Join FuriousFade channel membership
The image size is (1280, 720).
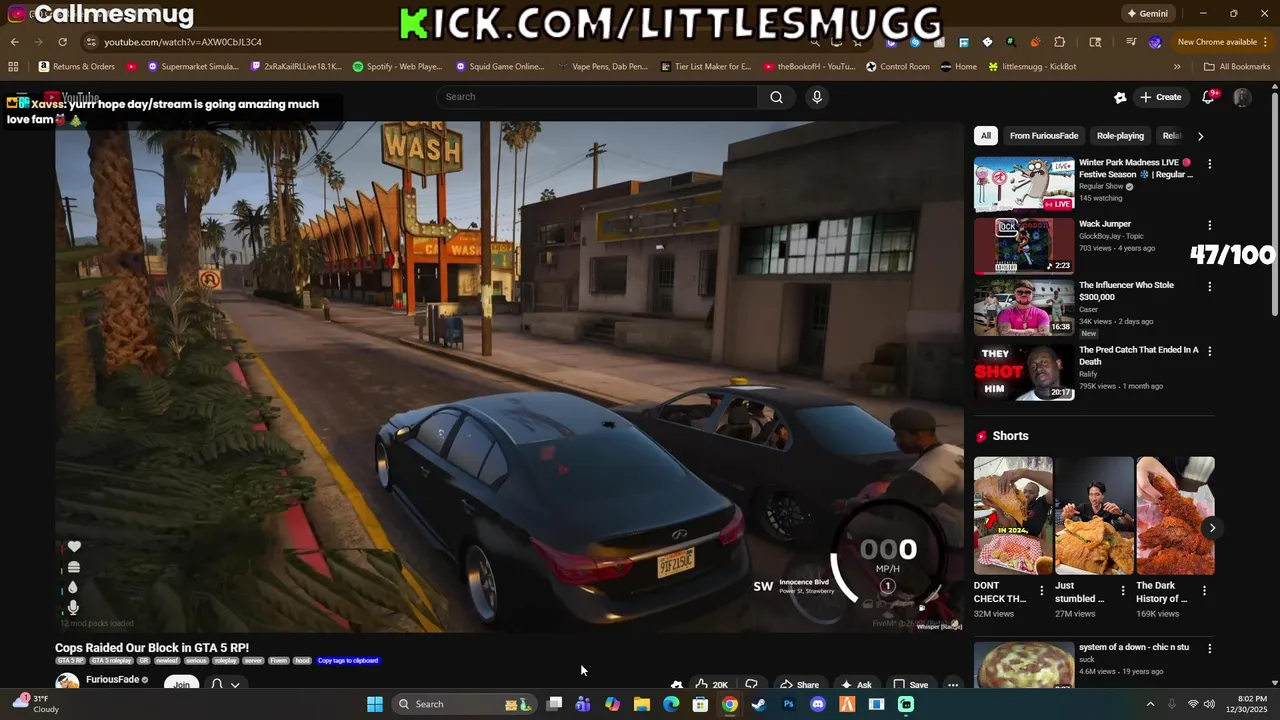(x=181, y=685)
